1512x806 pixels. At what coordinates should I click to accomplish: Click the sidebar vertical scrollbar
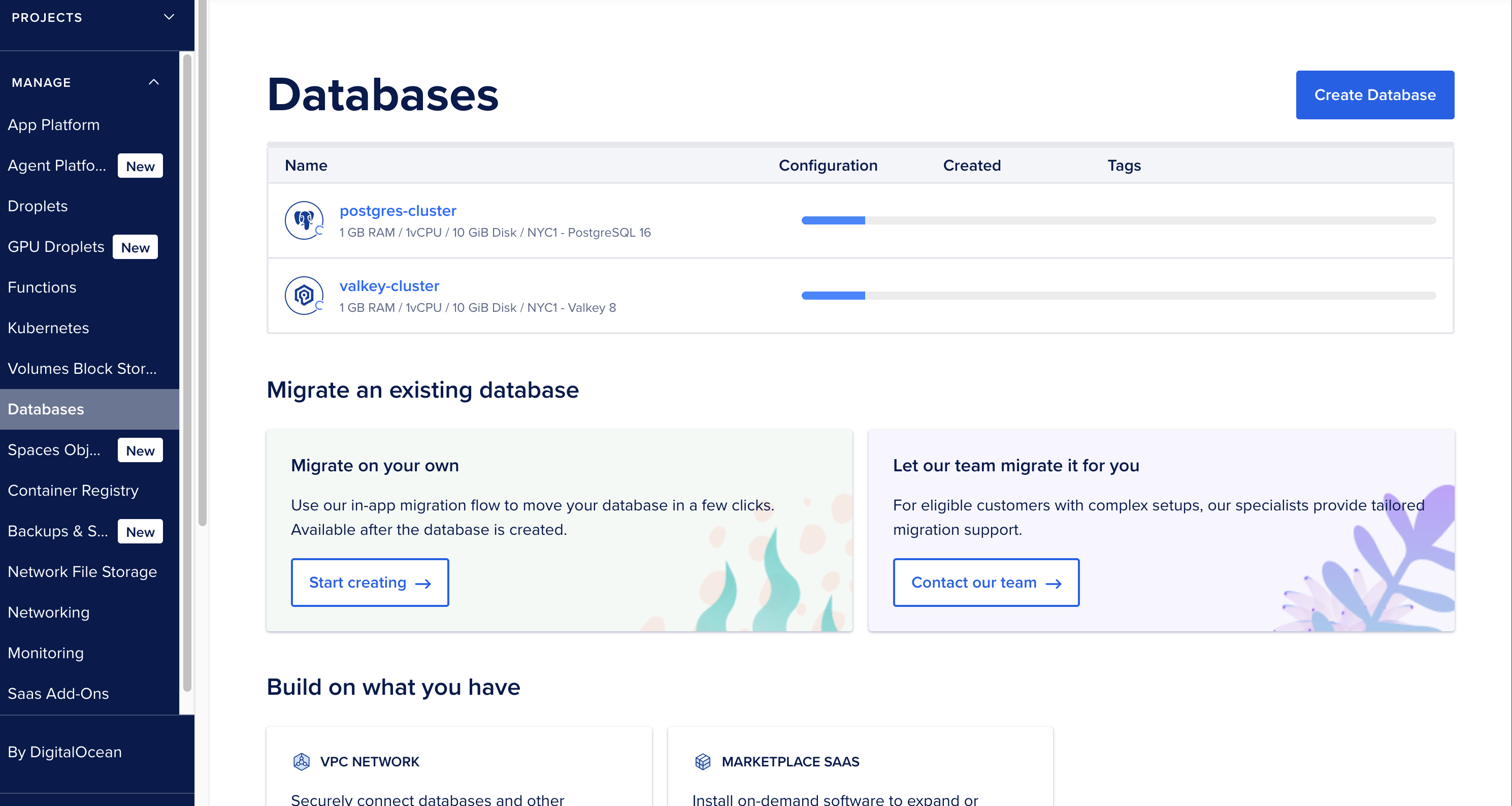pyautogui.click(x=187, y=370)
